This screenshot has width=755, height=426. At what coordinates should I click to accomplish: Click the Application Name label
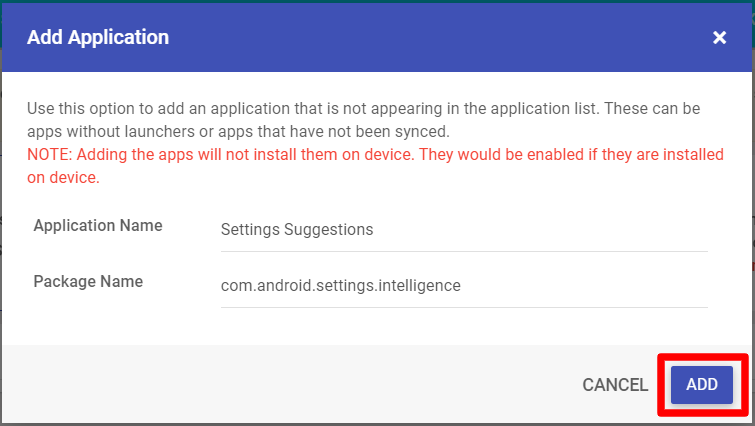click(98, 225)
